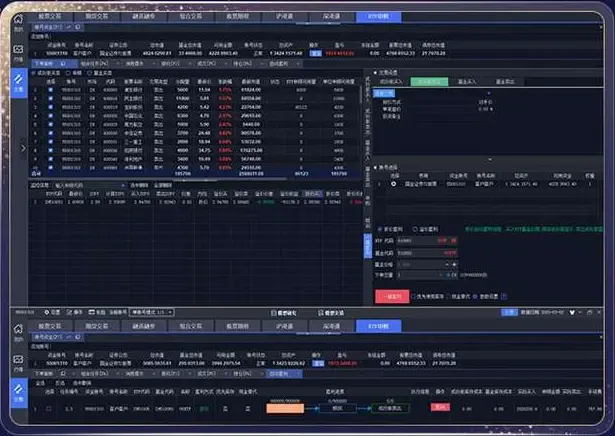Click the red one-click arbitrage button

(x=392, y=296)
